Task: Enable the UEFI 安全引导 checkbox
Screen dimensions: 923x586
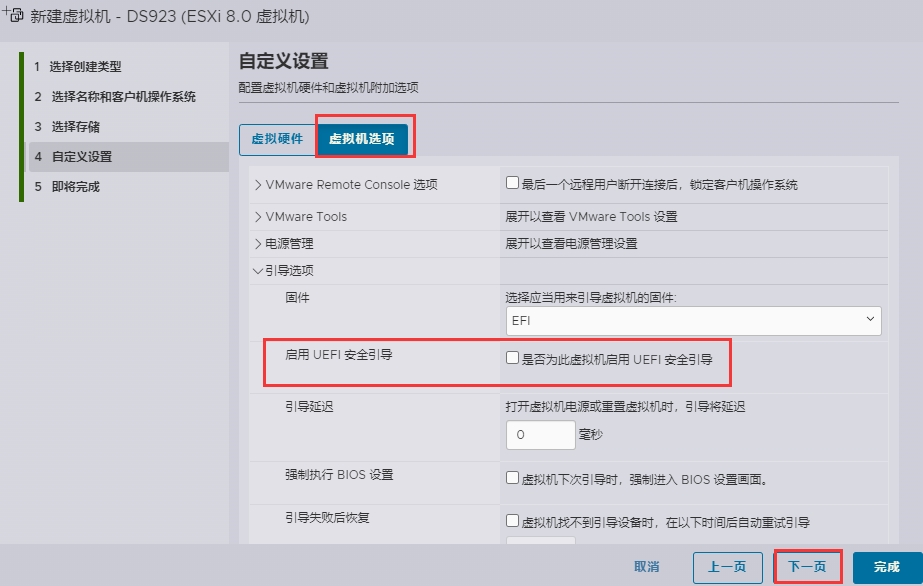Action: (513, 358)
